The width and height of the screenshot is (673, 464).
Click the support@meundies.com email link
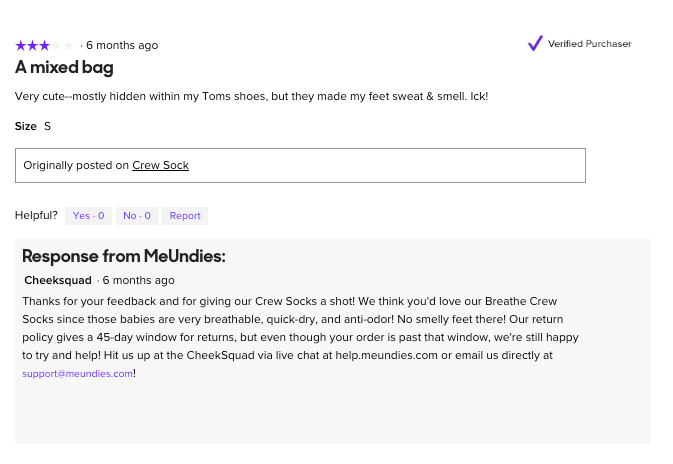(x=78, y=373)
